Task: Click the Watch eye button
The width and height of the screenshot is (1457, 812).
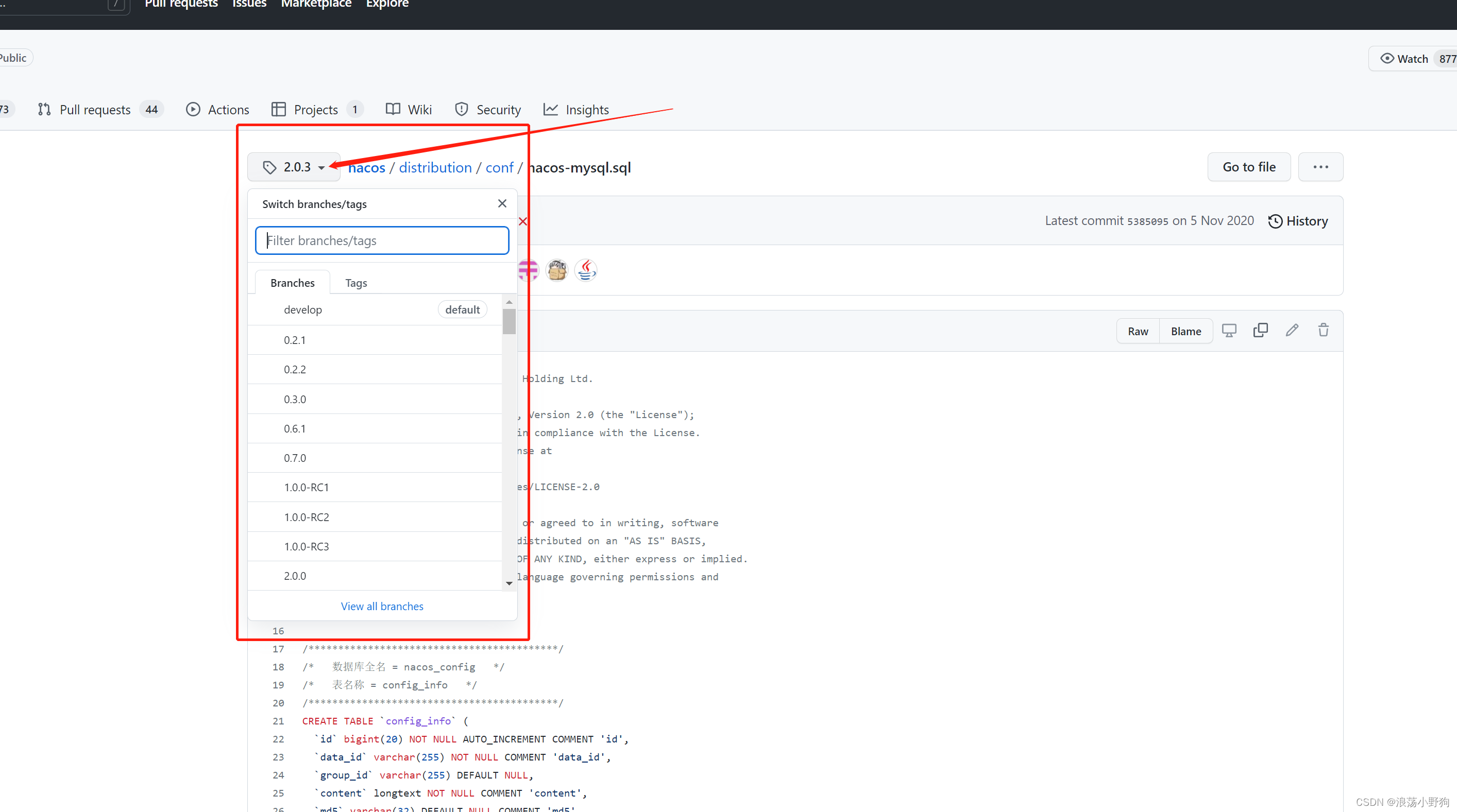Action: [x=1404, y=59]
